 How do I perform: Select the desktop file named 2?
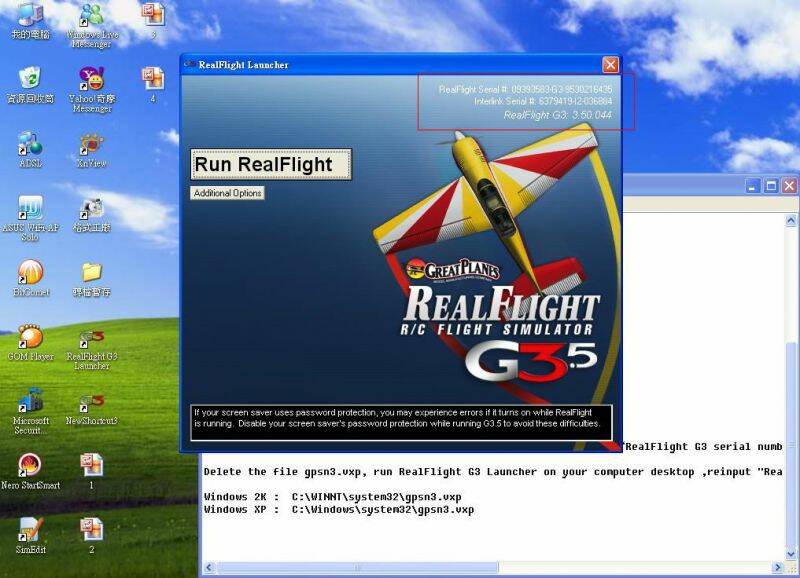(x=92, y=536)
